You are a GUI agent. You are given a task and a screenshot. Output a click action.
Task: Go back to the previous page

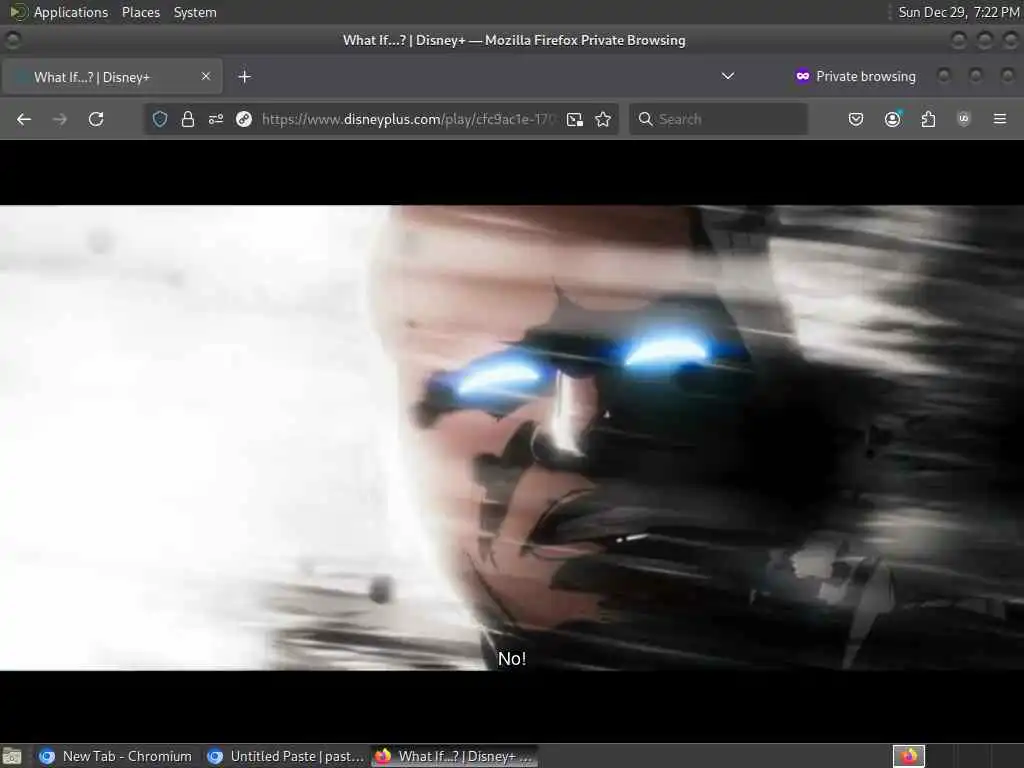click(x=24, y=119)
